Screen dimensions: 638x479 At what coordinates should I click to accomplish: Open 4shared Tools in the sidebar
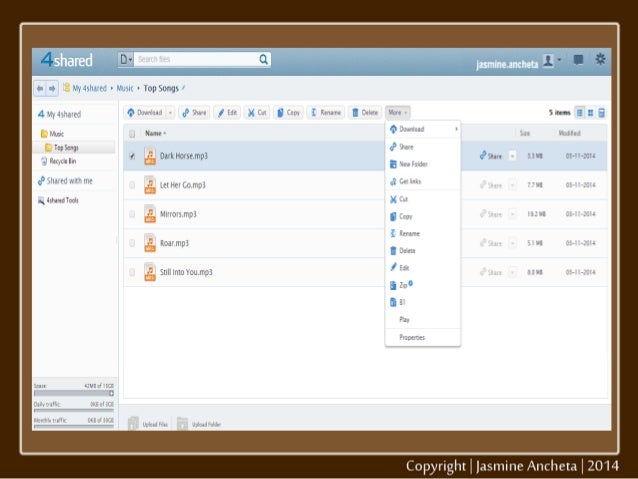[58, 200]
